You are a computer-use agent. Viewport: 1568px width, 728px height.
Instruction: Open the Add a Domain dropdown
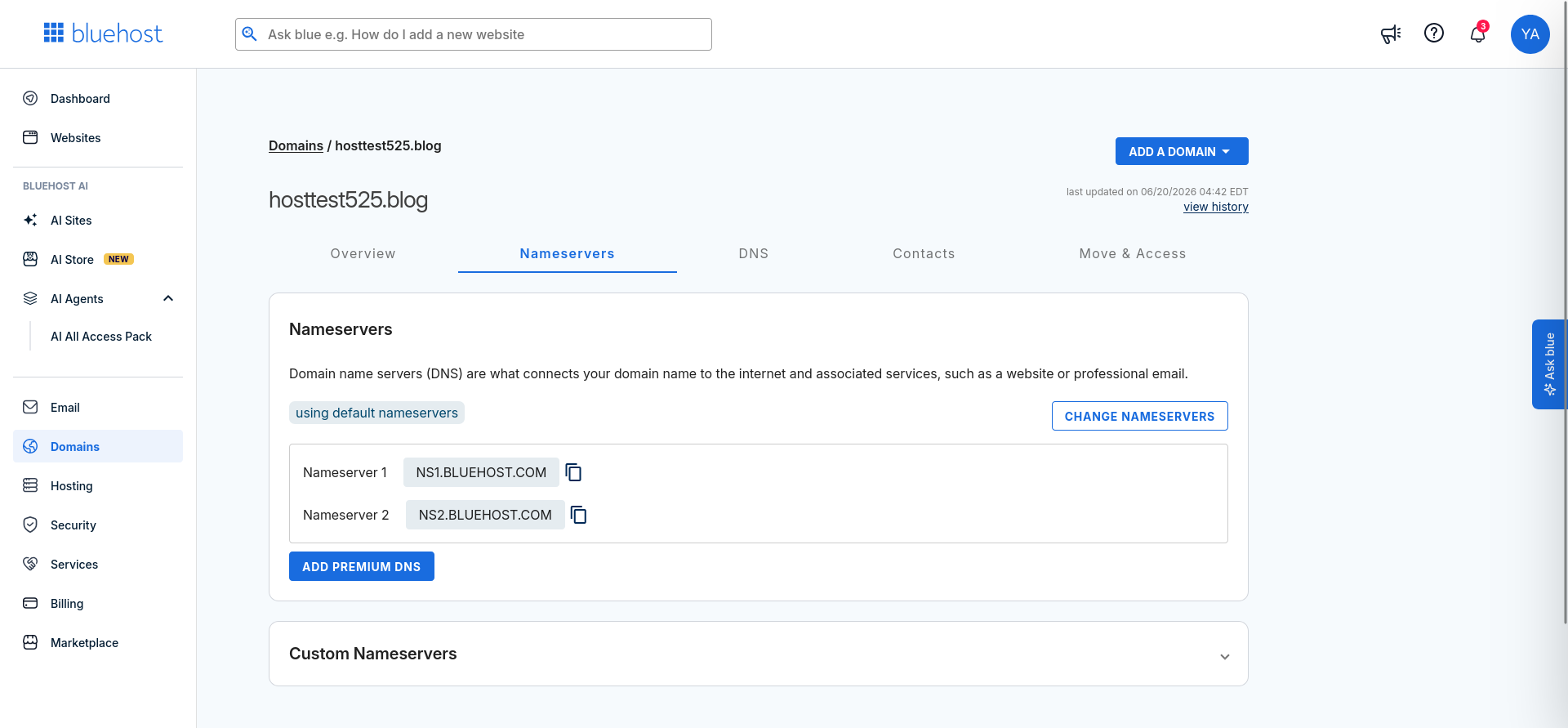pos(1182,151)
